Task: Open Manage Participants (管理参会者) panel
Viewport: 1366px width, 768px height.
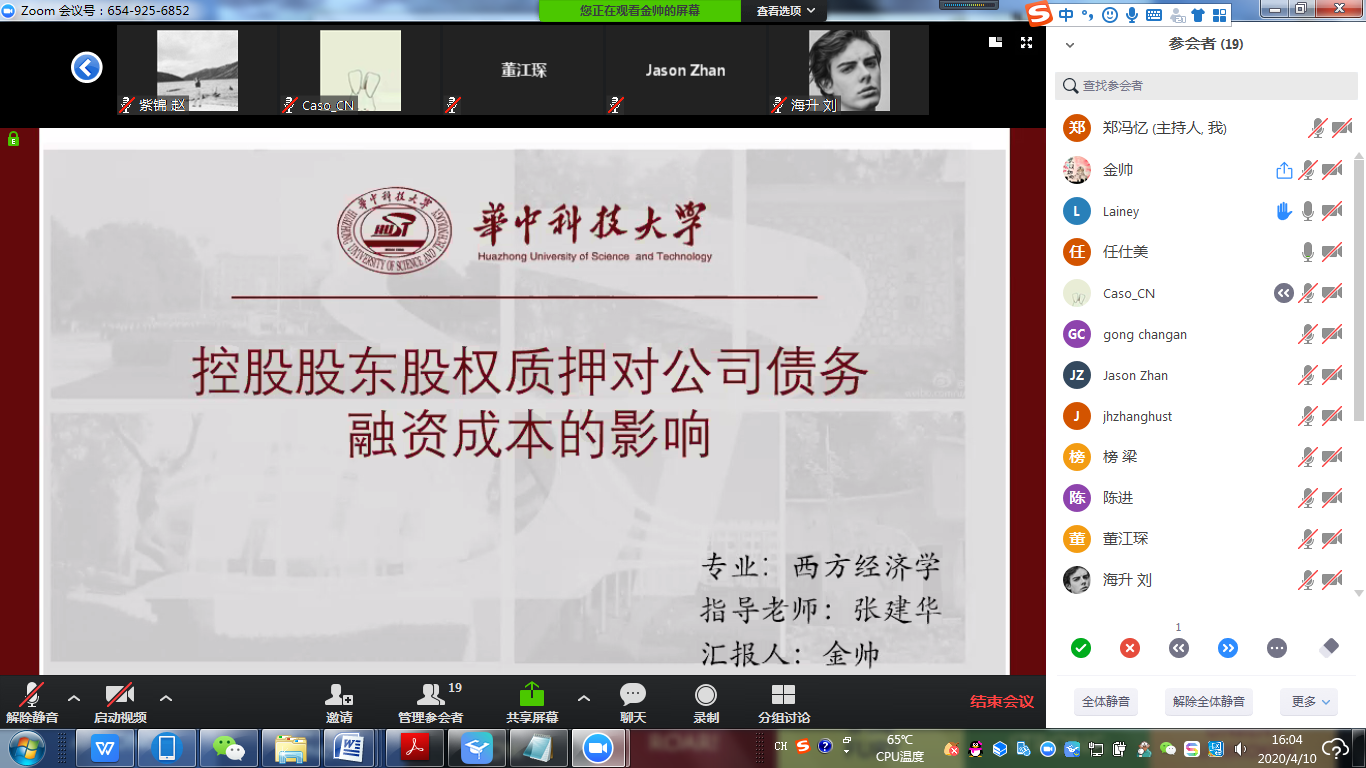Action: pyautogui.click(x=431, y=696)
